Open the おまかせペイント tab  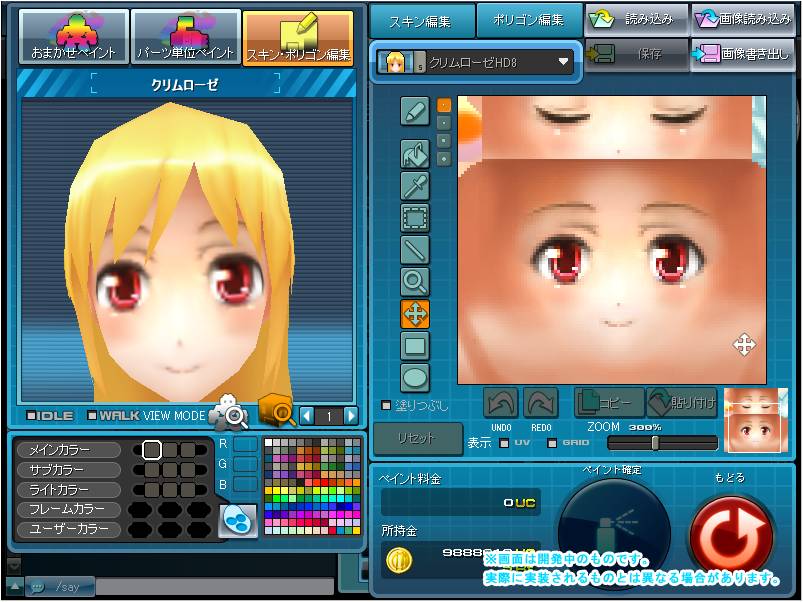click(x=74, y=37)
